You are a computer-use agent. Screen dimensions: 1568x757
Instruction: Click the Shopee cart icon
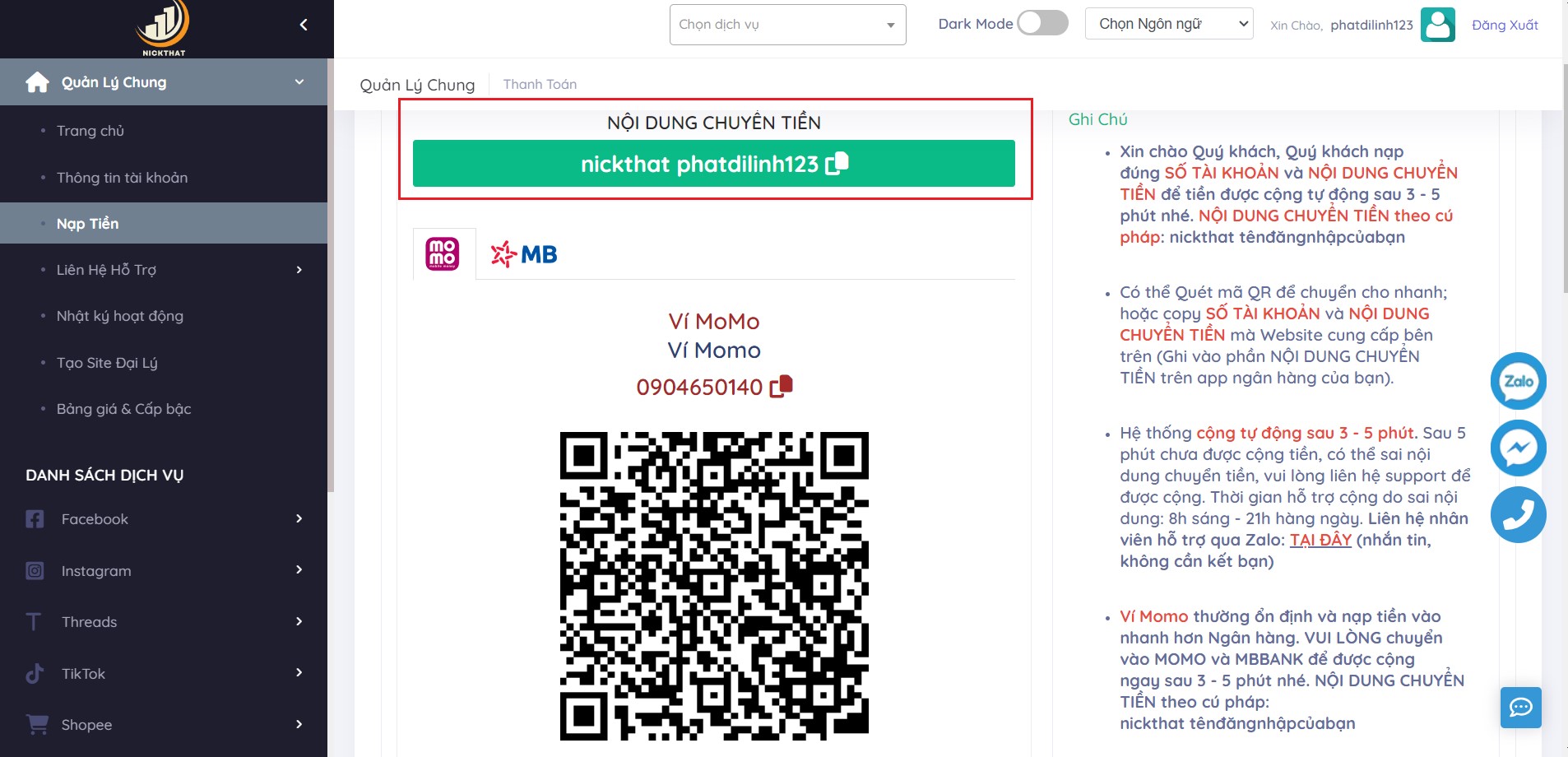click(x=37, y=725)
